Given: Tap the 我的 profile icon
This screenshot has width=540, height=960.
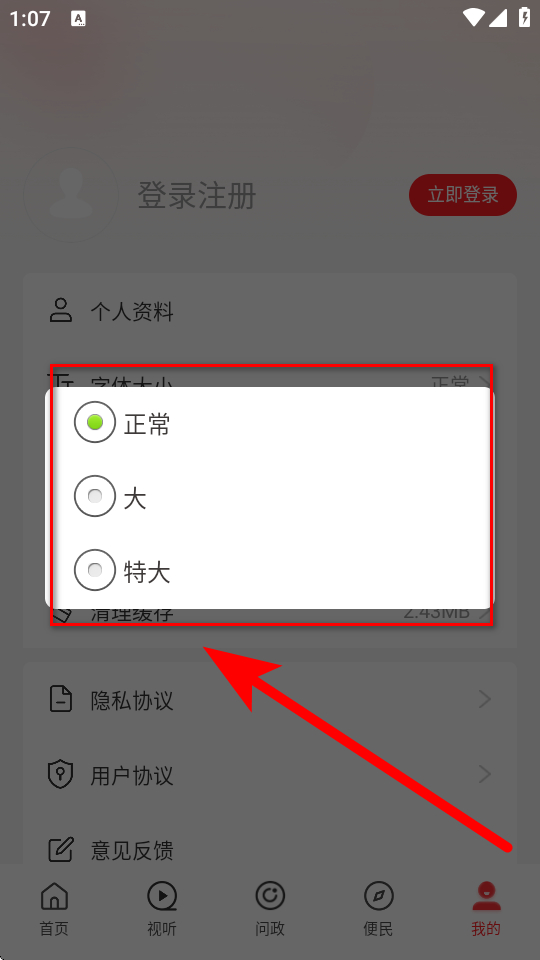Looking at the screenshot, I should tap(486, 896).
